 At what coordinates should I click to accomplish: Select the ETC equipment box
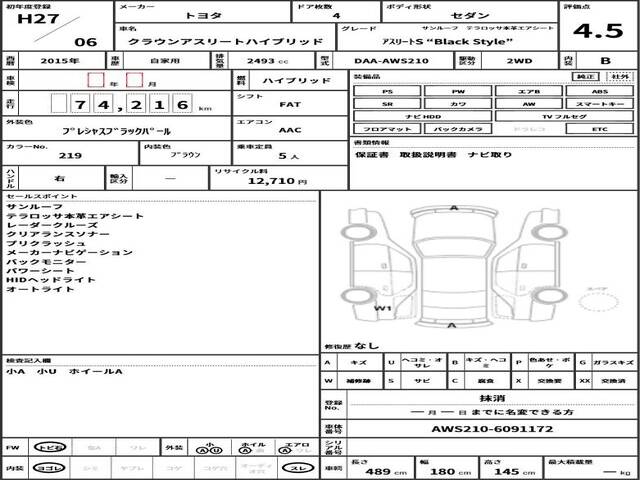click(x=600, y=129)
